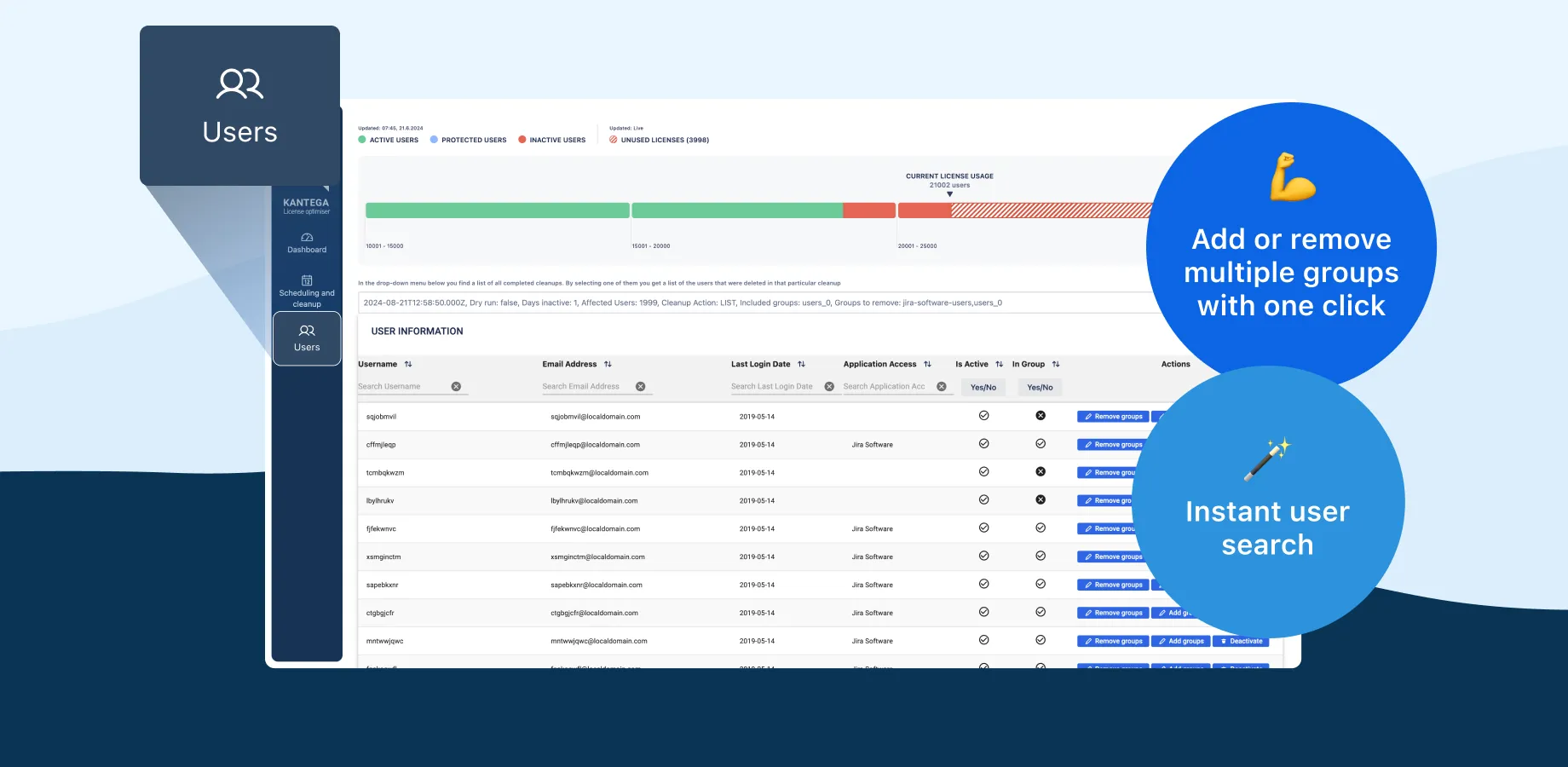The width and height of the screenshot is (1568, 767).
Task: Click the Current License Usage marker
Action: pos(950,193)
